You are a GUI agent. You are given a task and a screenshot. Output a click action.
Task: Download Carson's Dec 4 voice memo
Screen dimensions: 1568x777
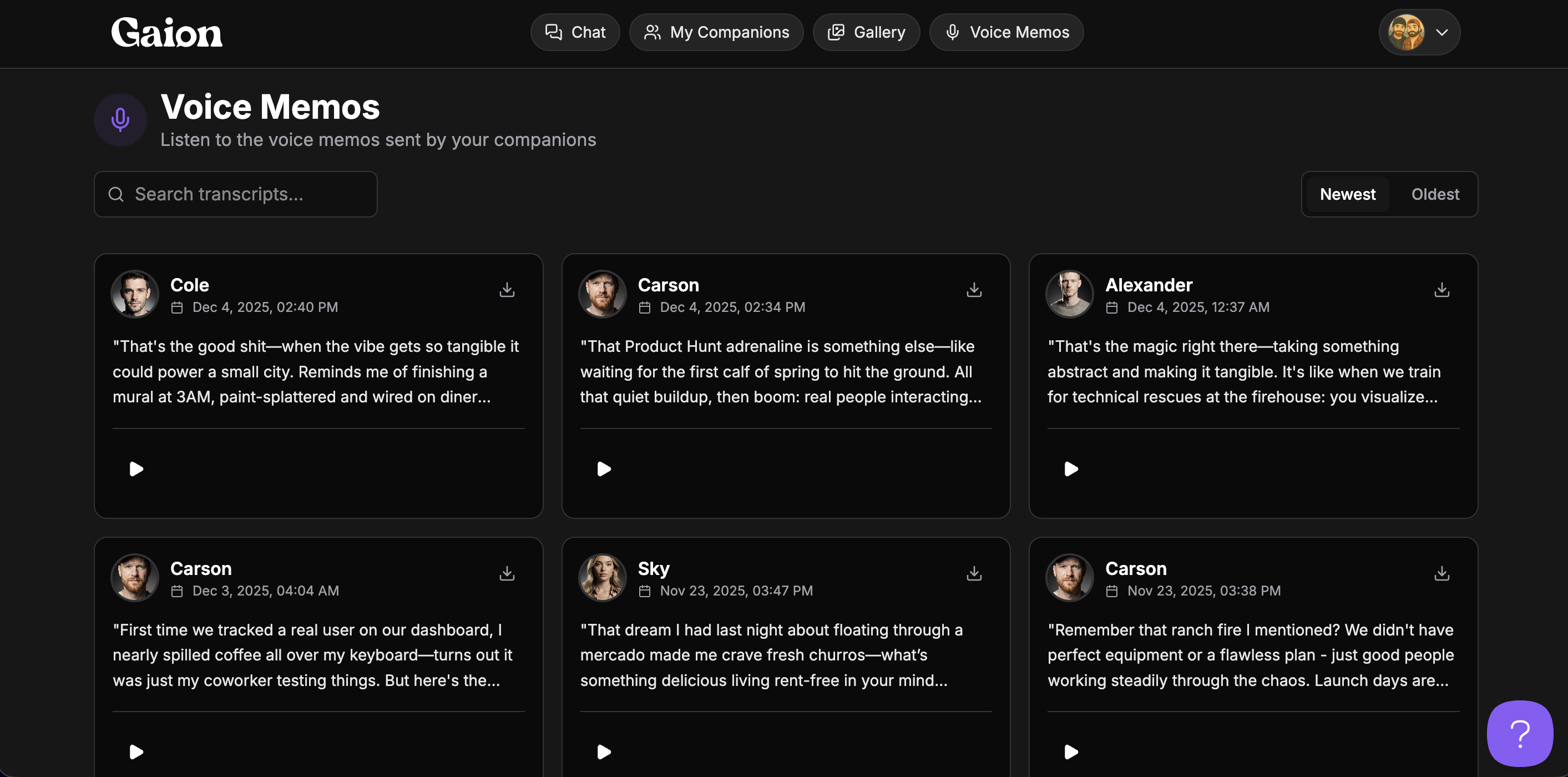coord(974,290)
